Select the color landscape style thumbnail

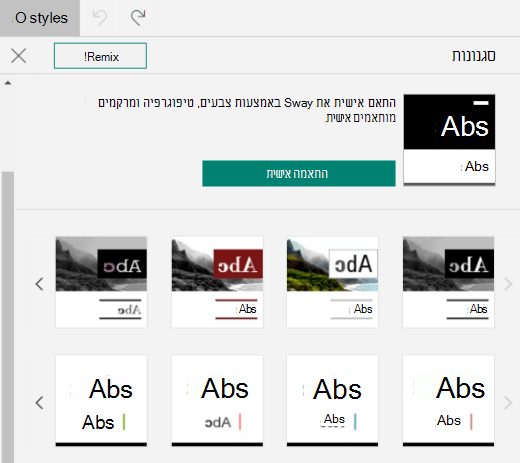coord(332,282)
